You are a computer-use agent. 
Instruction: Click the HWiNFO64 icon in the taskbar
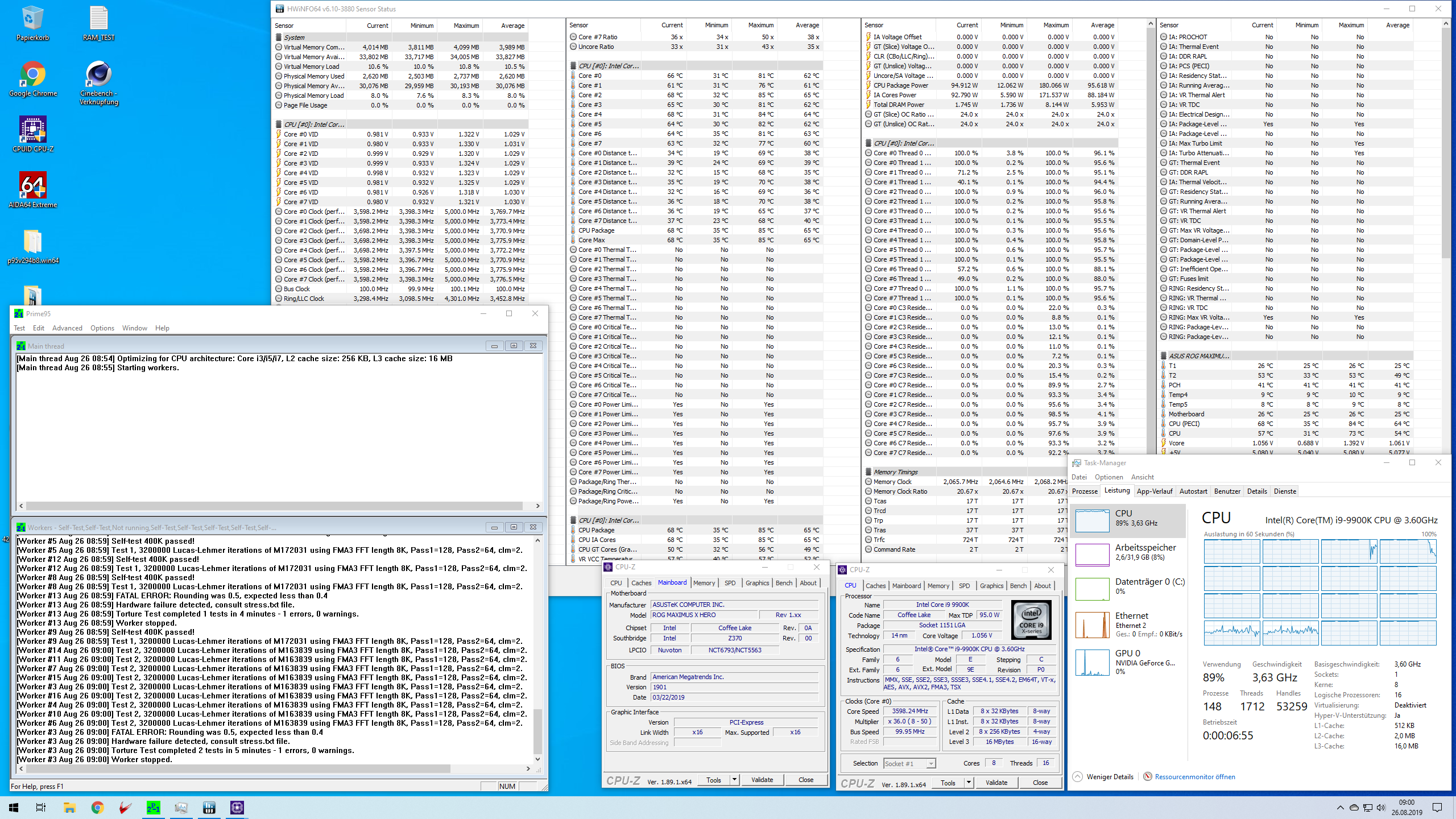click(209, 807)
